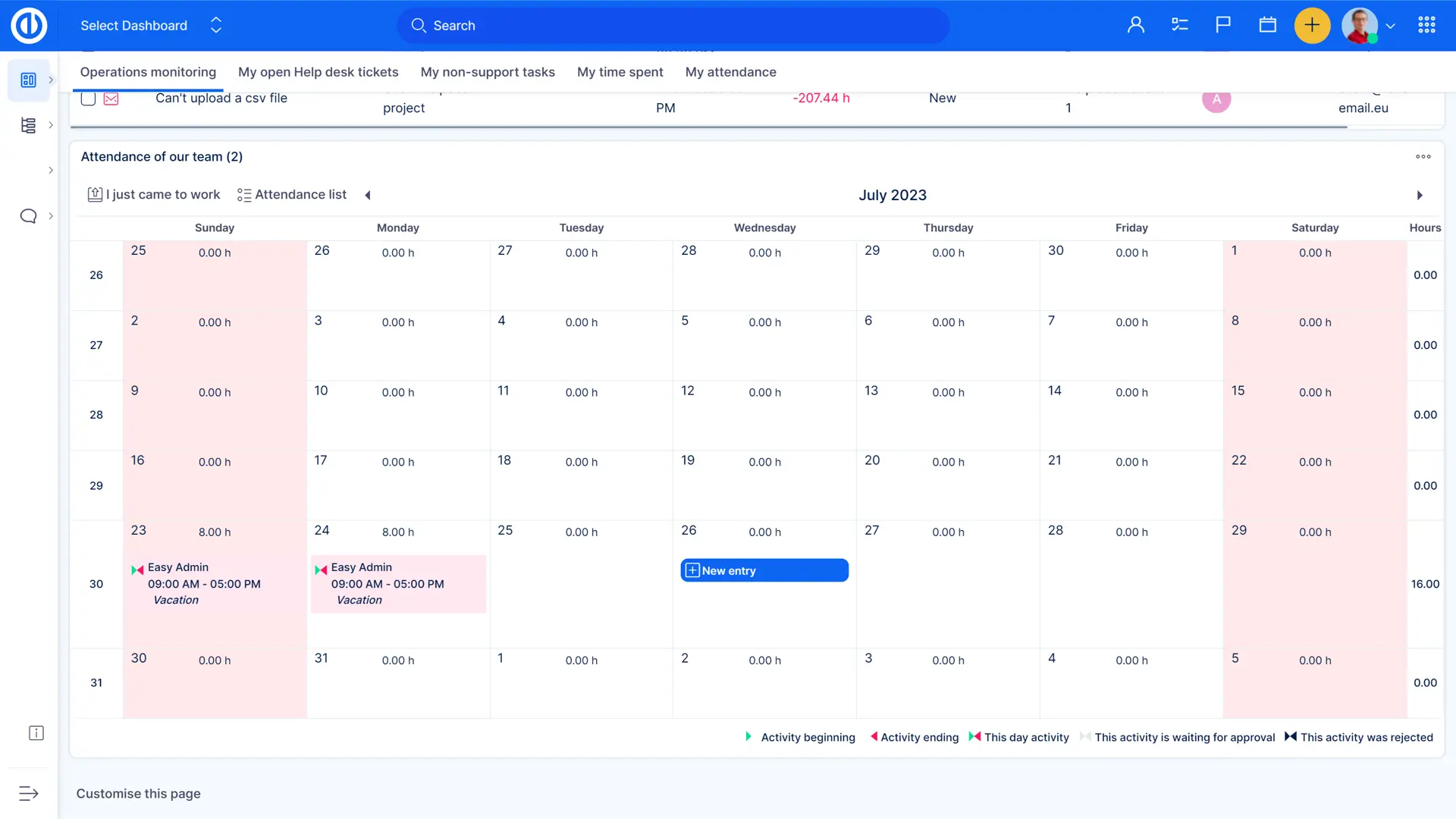
Task: Go to next month with right arrow
Action: tap(1420, 195)
